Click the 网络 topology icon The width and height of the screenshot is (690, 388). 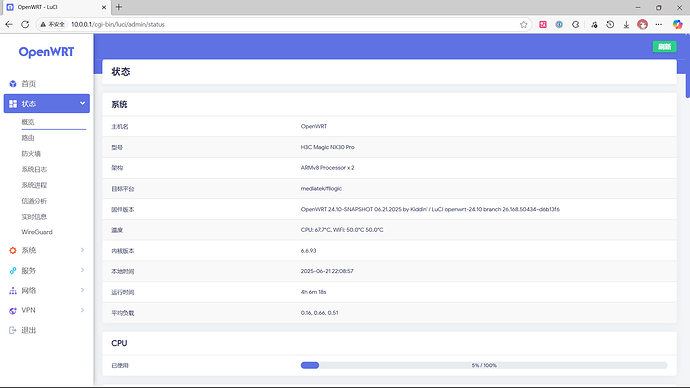point(13,290)
